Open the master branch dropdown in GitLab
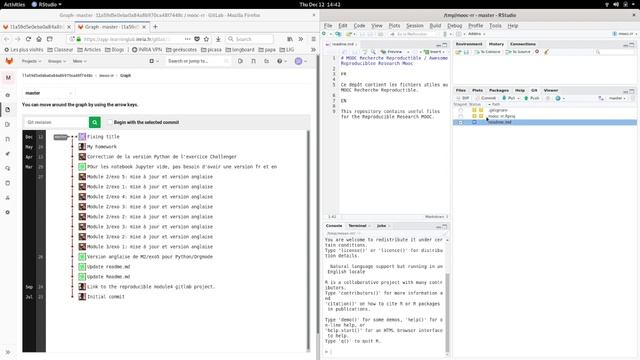The height and width of the screenshot is (360, 640). [48, 93]
